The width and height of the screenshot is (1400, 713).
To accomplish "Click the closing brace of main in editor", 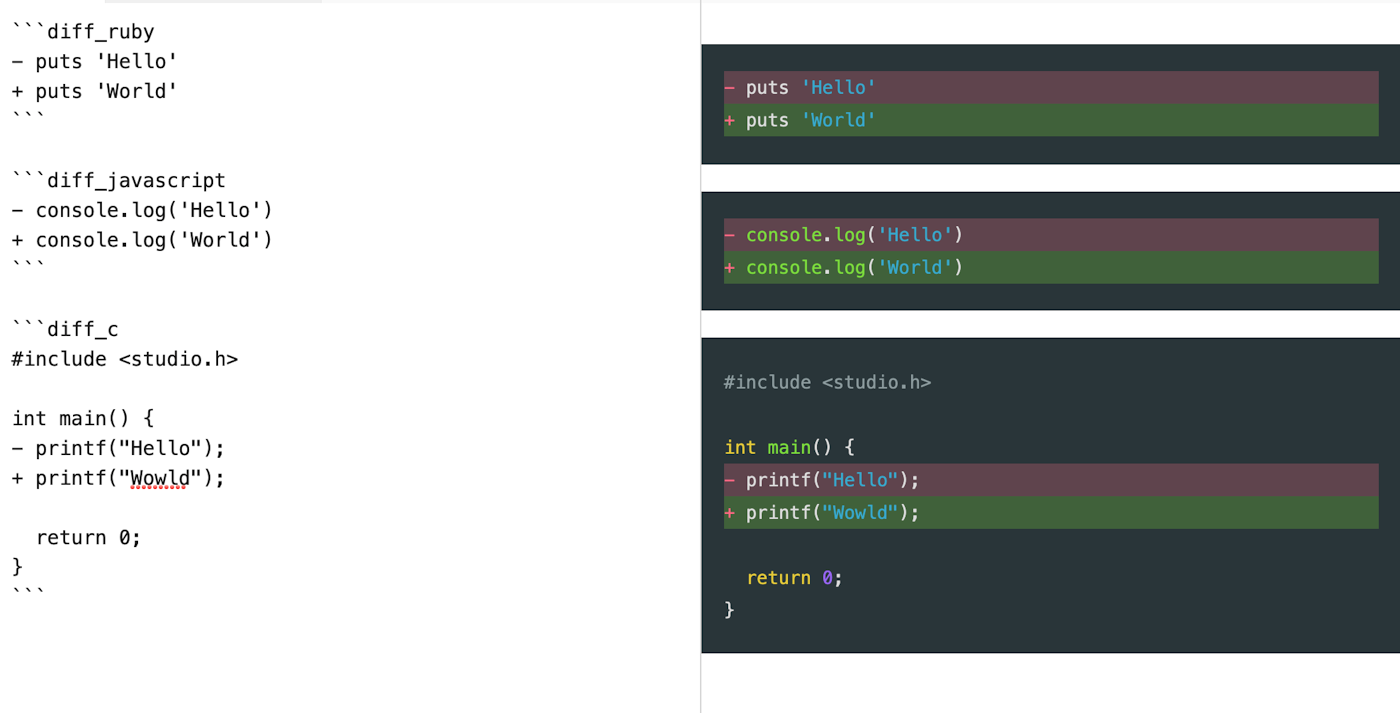I will [x=15, y=566].
